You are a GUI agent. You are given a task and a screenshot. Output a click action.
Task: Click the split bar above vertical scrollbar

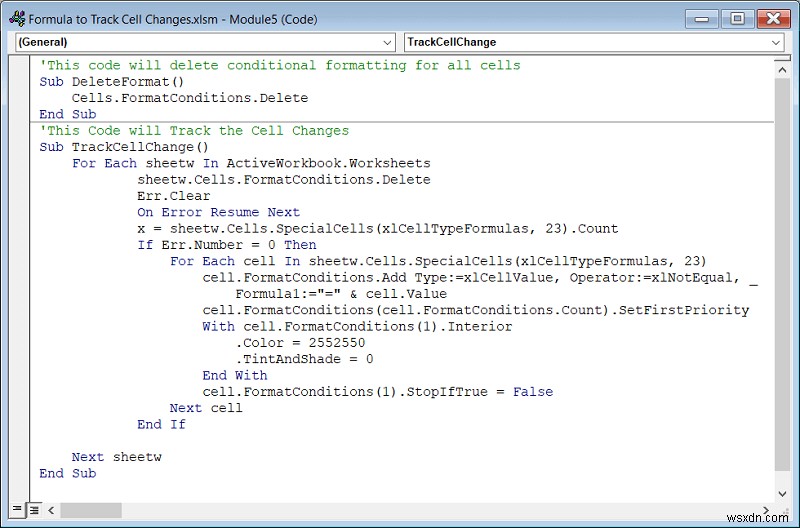(x=782, y=59)
